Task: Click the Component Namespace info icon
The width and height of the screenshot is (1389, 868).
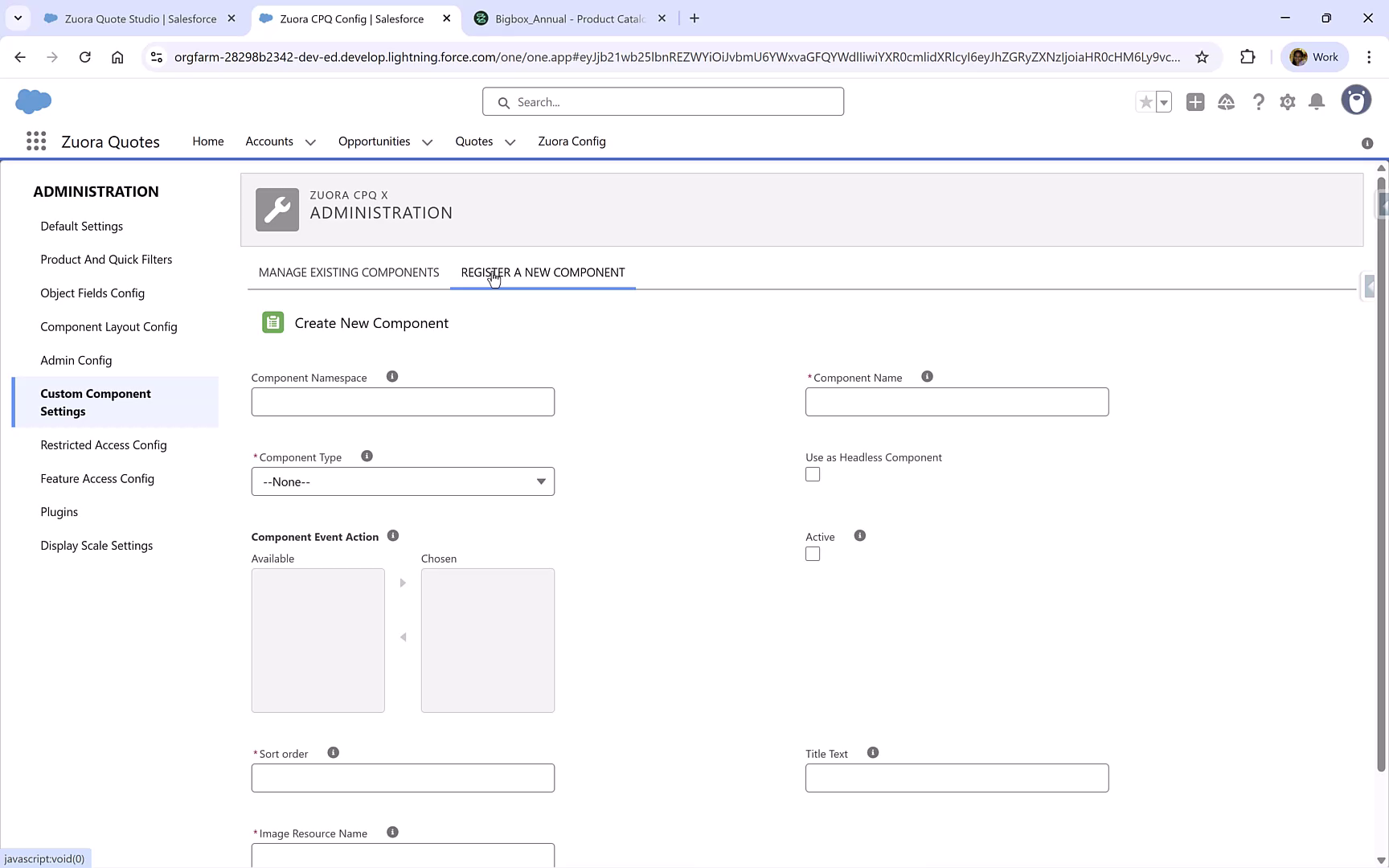Action: [391, 376]
